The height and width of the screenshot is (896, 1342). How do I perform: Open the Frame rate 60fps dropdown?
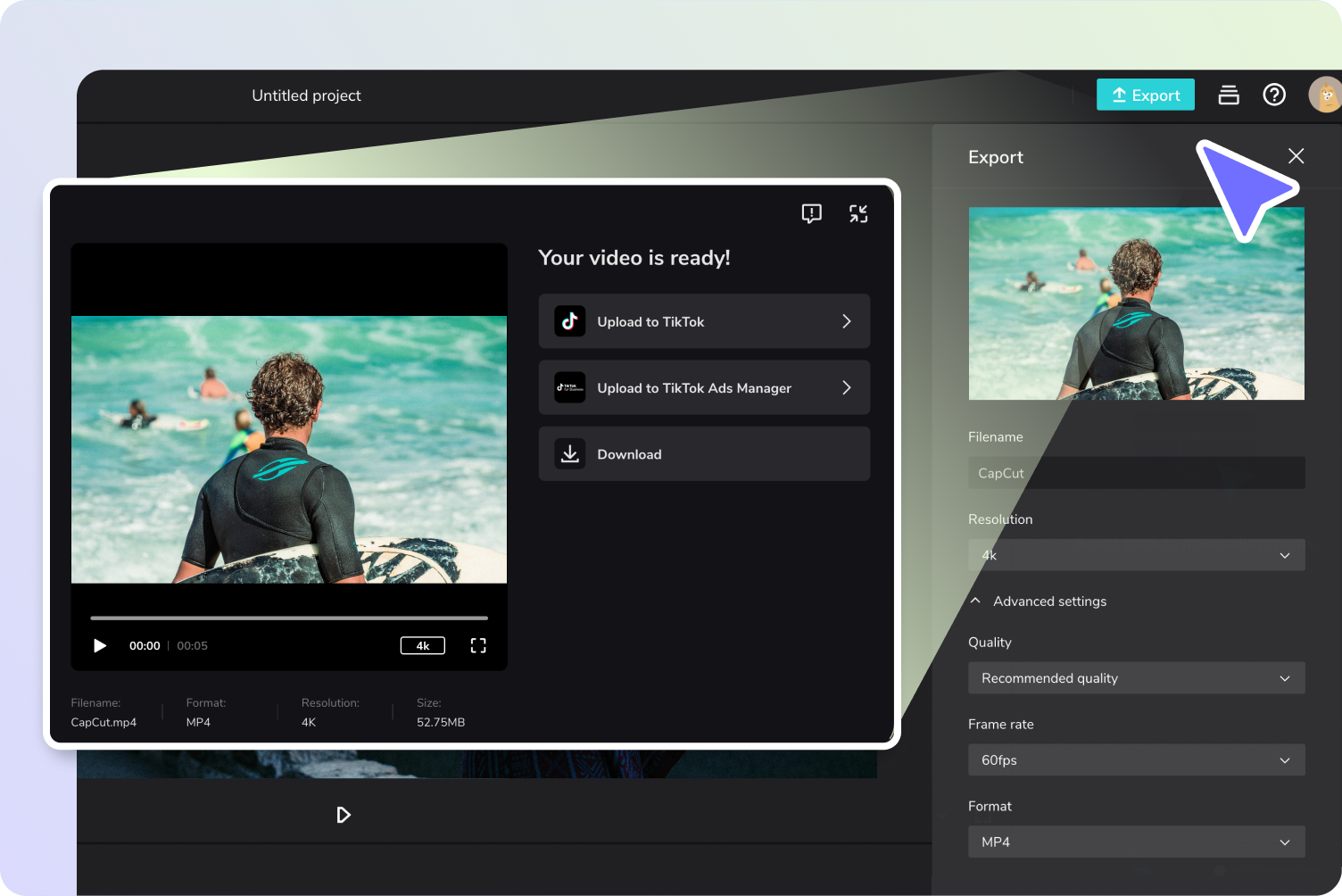(1136, 760)
